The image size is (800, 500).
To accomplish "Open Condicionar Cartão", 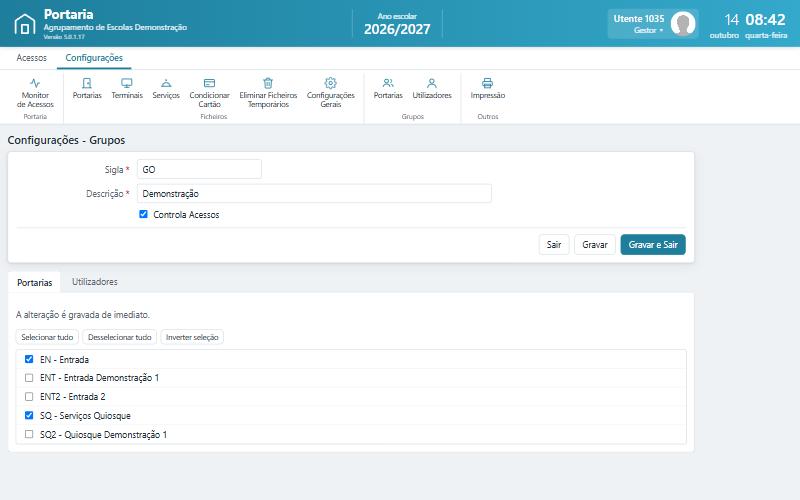I will coord(209,93).
